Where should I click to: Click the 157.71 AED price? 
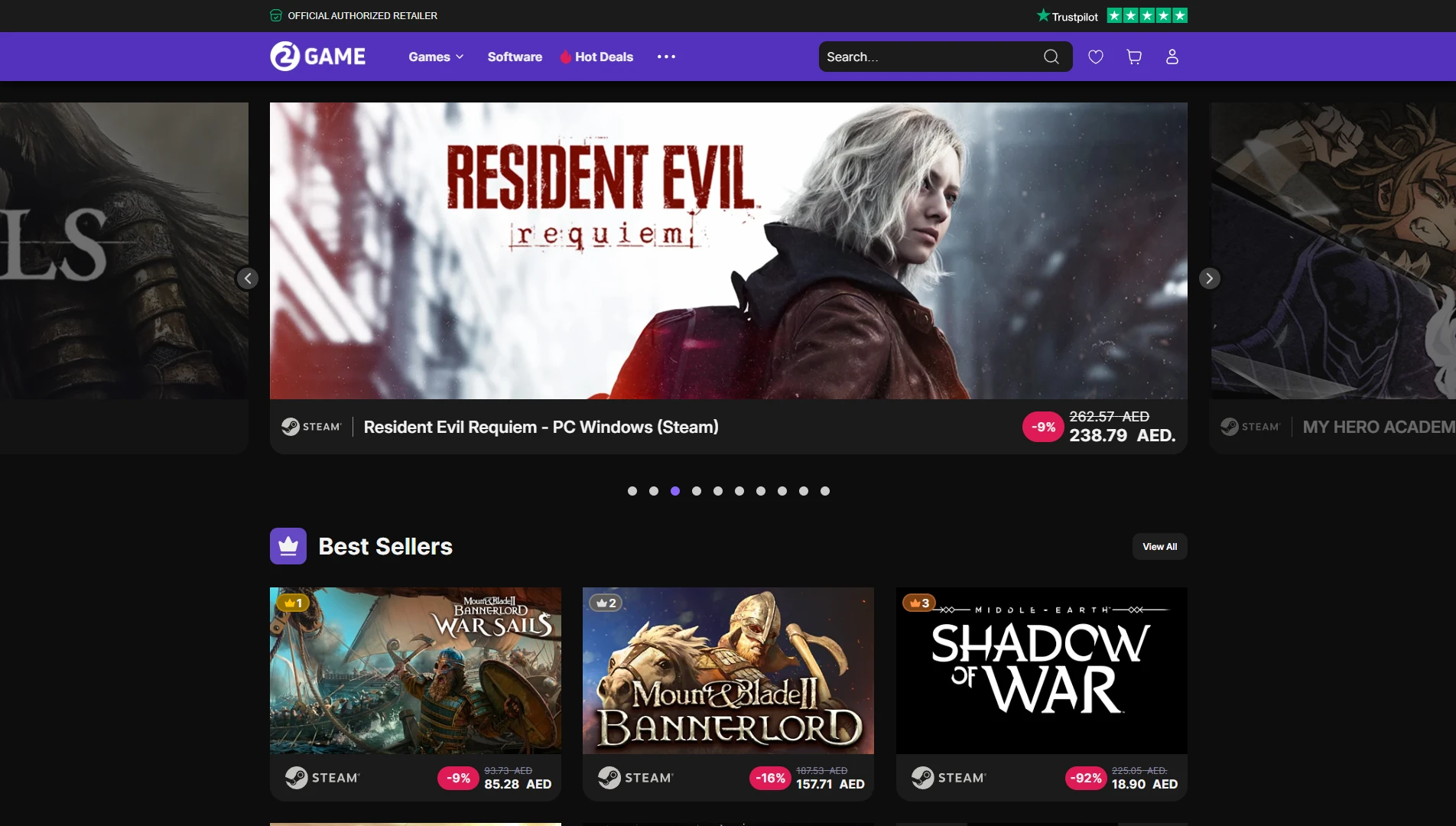point(830,784)
